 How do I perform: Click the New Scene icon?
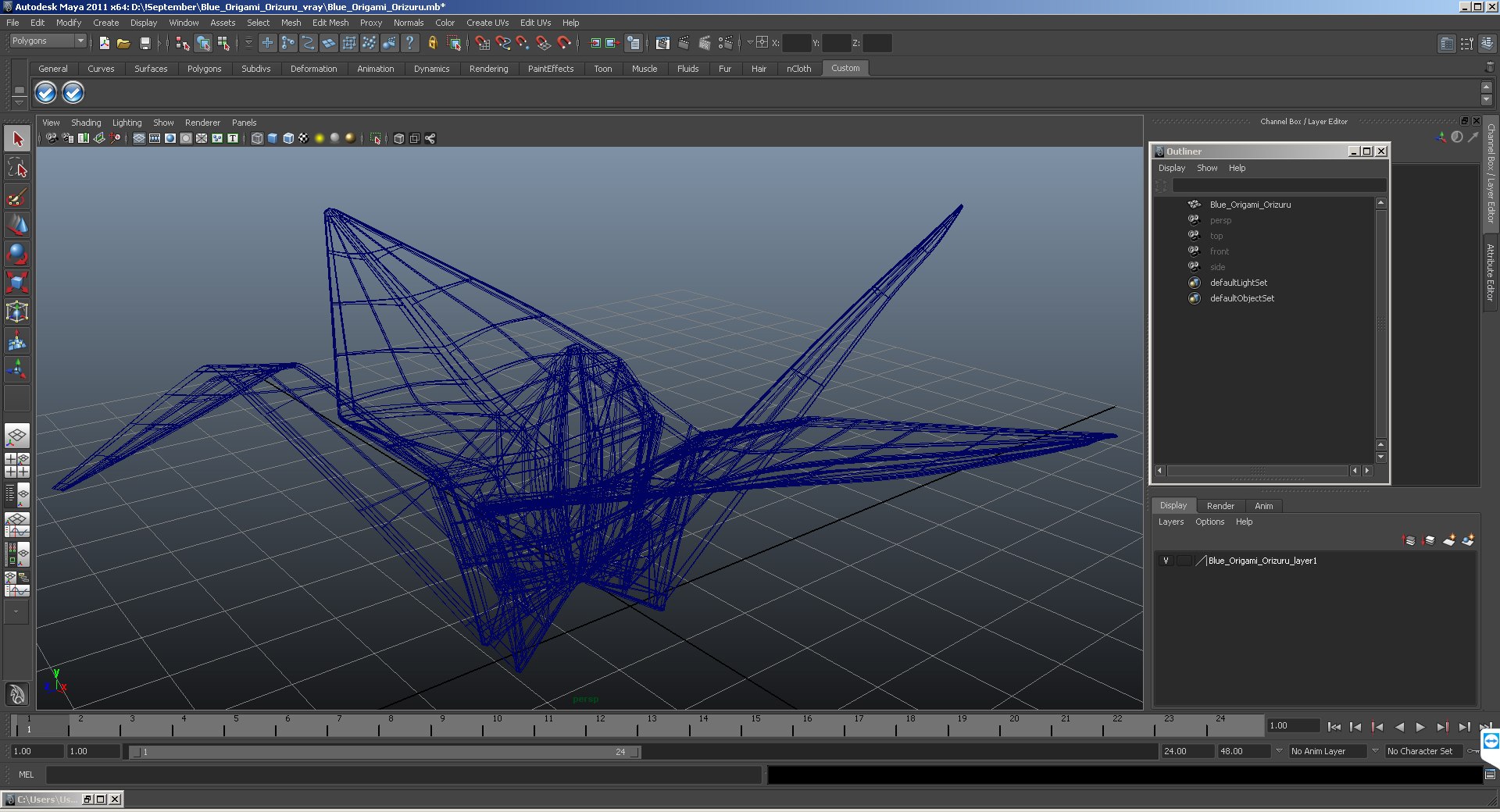[104, 44]
